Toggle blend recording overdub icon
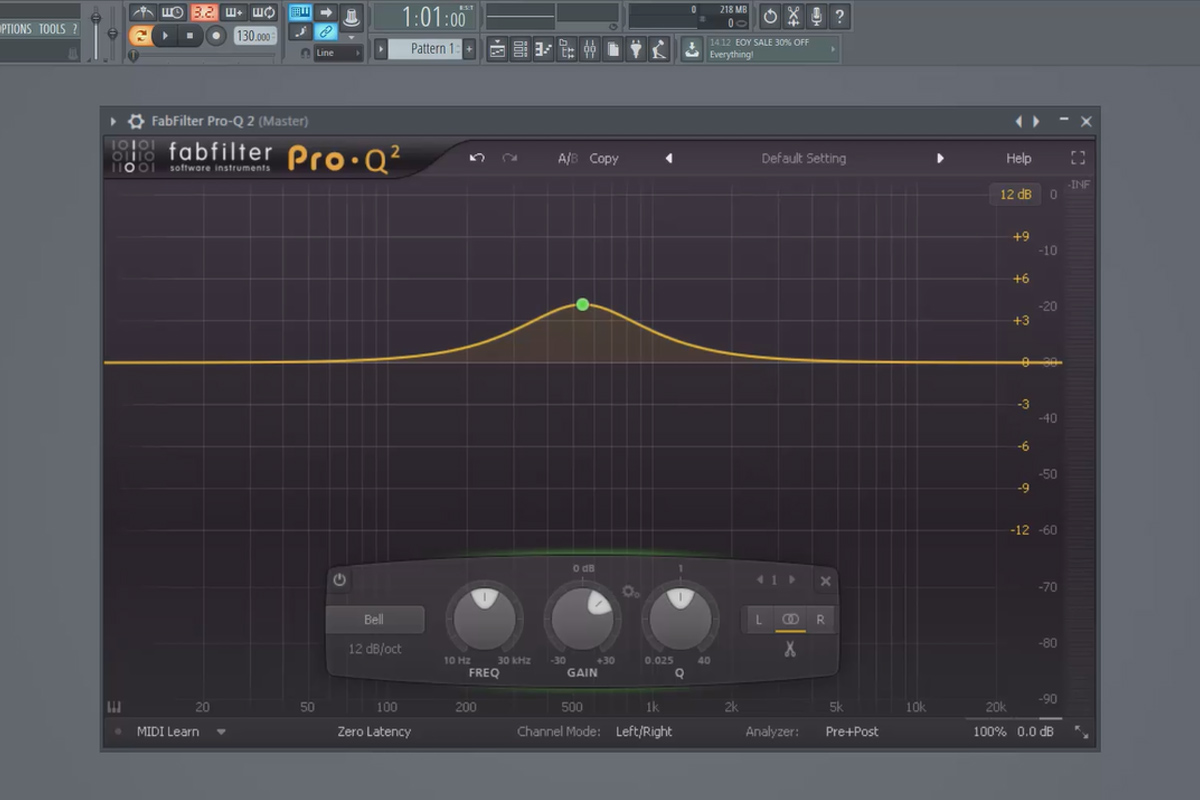The image size is (1200, 800). [233, 12]
